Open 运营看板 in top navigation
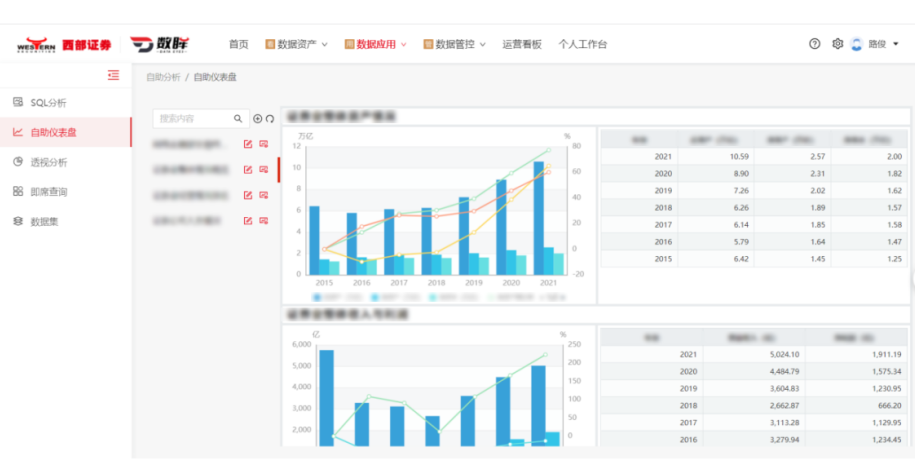Screen dimensions: 915x474 521,44
